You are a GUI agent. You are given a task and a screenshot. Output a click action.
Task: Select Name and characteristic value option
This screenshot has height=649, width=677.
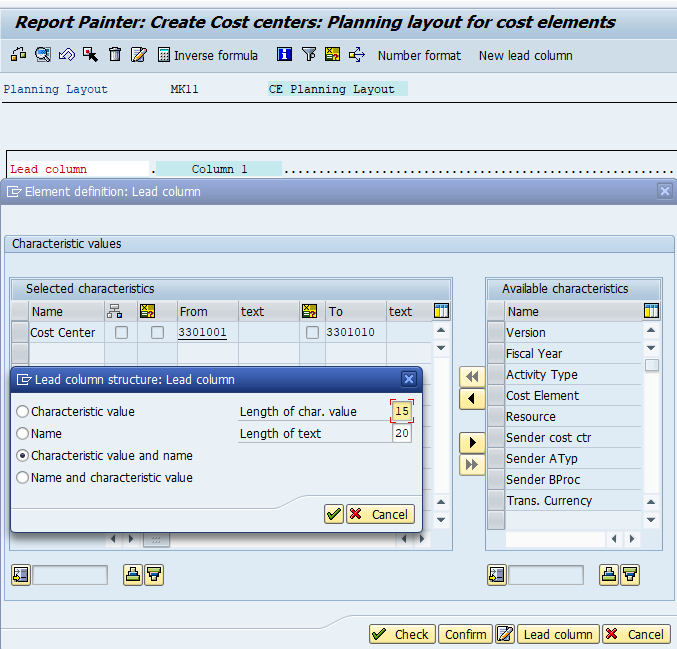(23, 478)
